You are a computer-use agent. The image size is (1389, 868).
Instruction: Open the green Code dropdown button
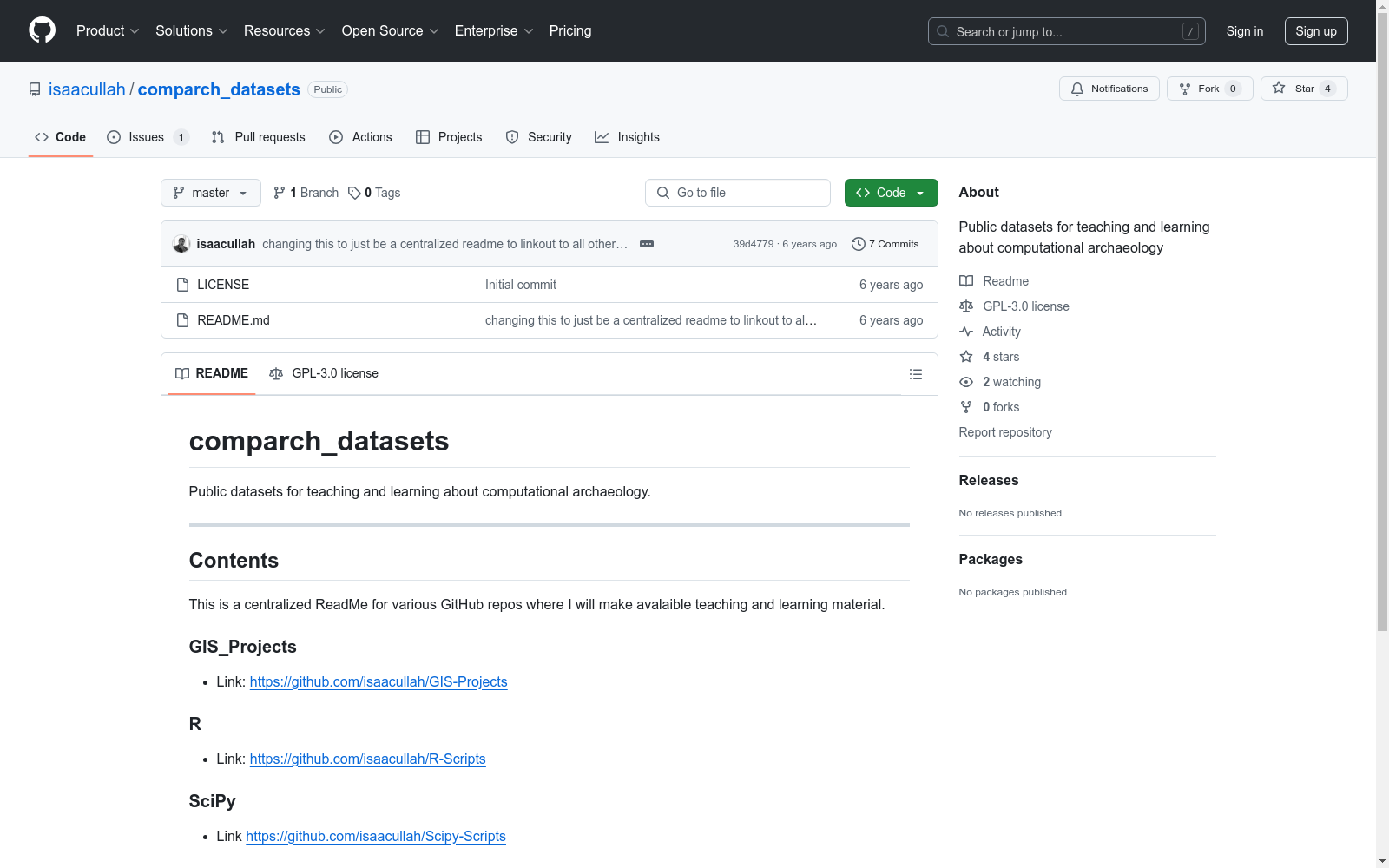tap(891, 193)
